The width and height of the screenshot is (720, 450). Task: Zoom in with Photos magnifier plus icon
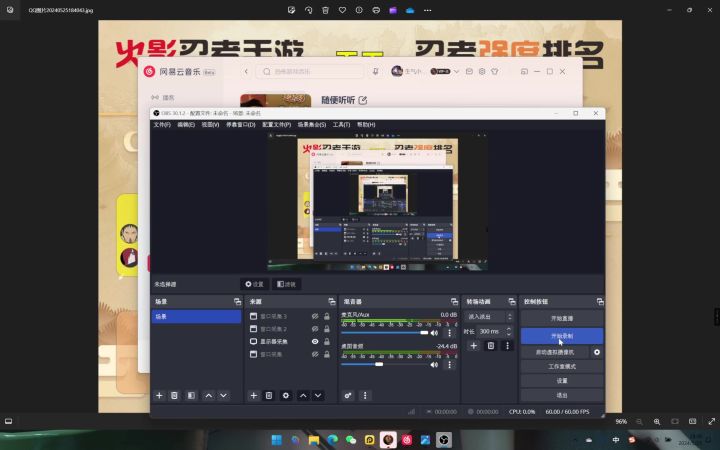[657, 422]
